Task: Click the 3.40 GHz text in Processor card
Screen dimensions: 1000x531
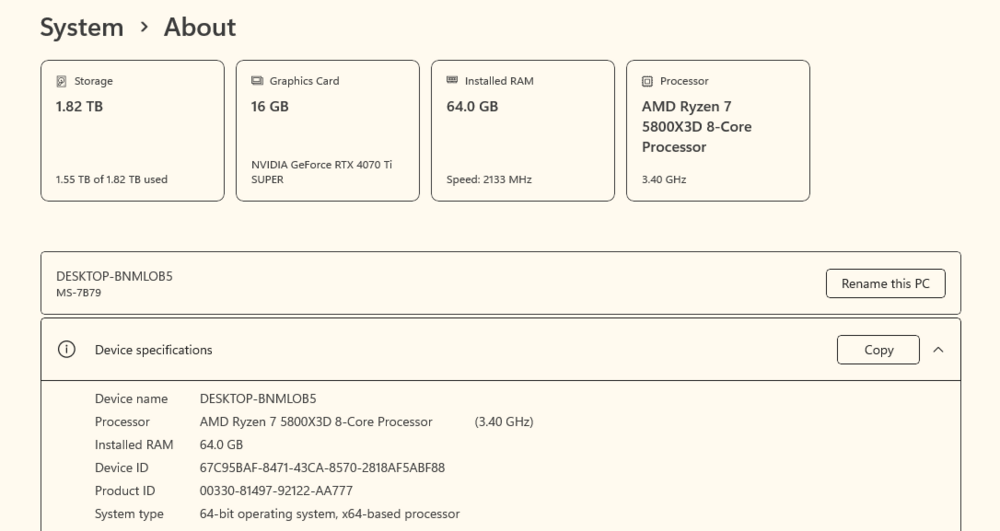Action: tap(664, 180)
